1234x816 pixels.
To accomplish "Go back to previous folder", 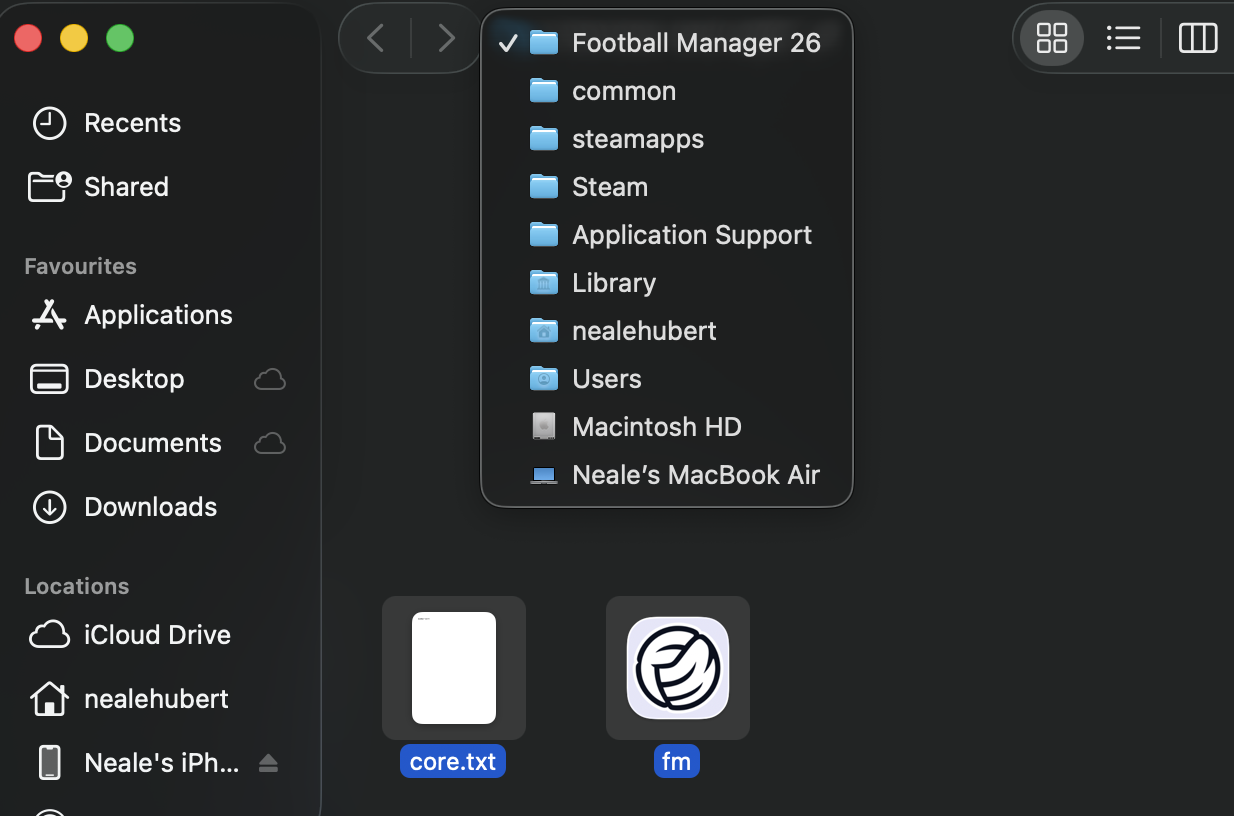I will coord(376,39).
